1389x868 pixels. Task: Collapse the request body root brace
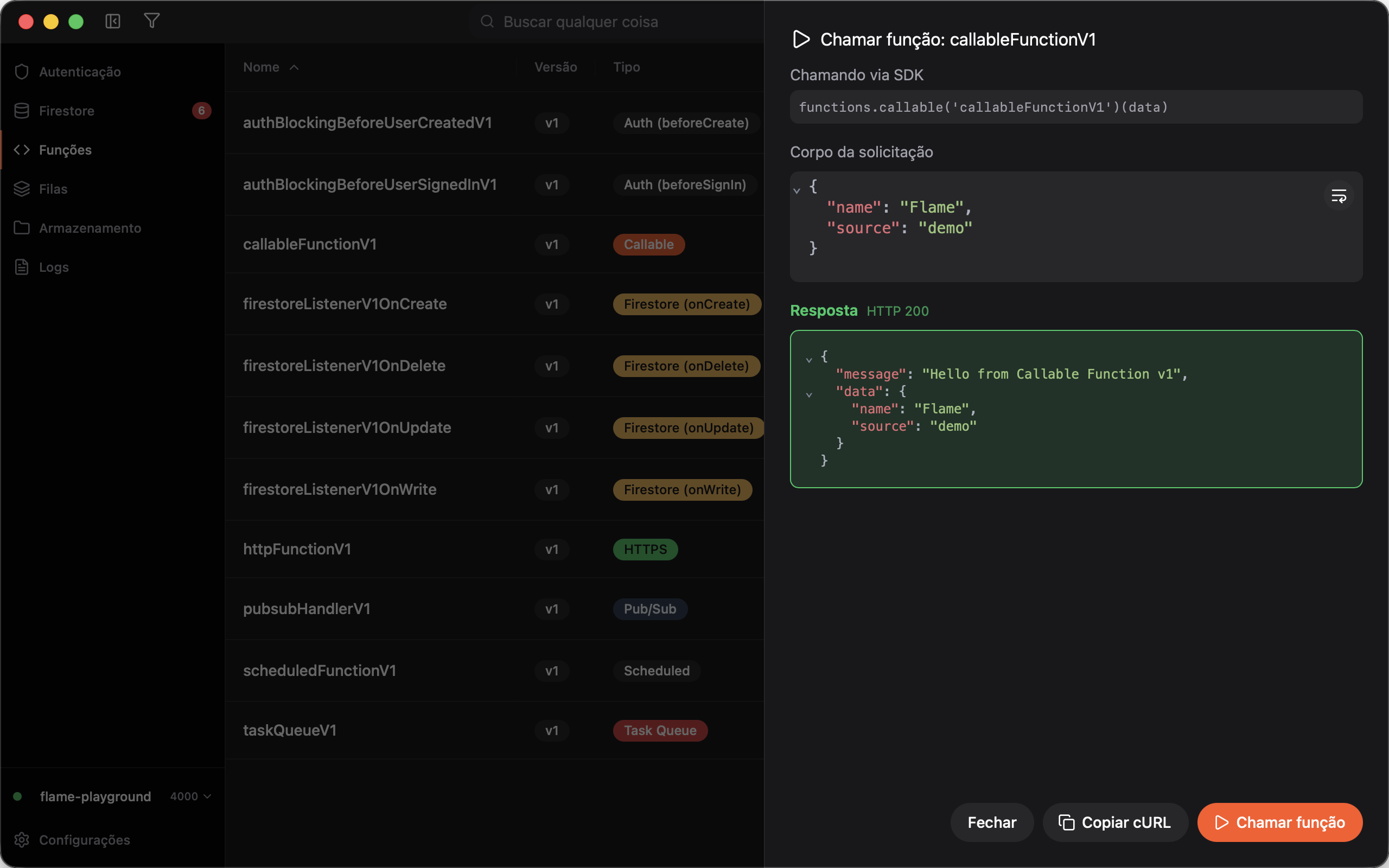click(x=797, y=190)
